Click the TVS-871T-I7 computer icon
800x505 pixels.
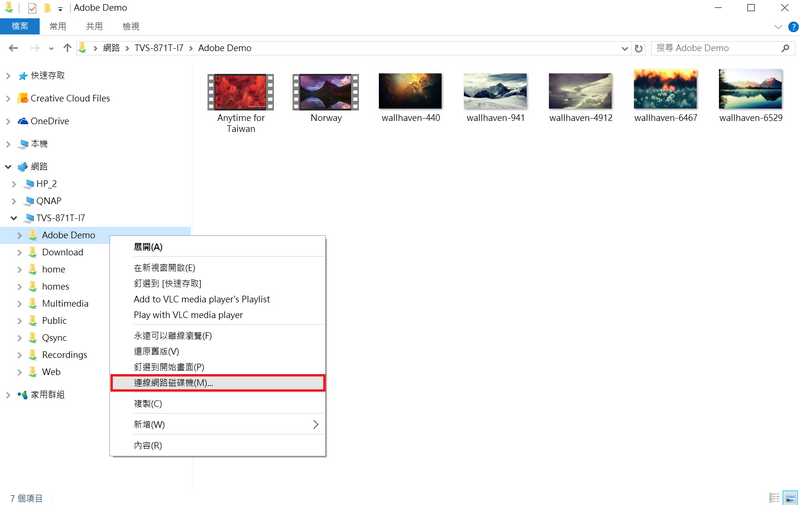pyautogui.click(x=30, y=218)
